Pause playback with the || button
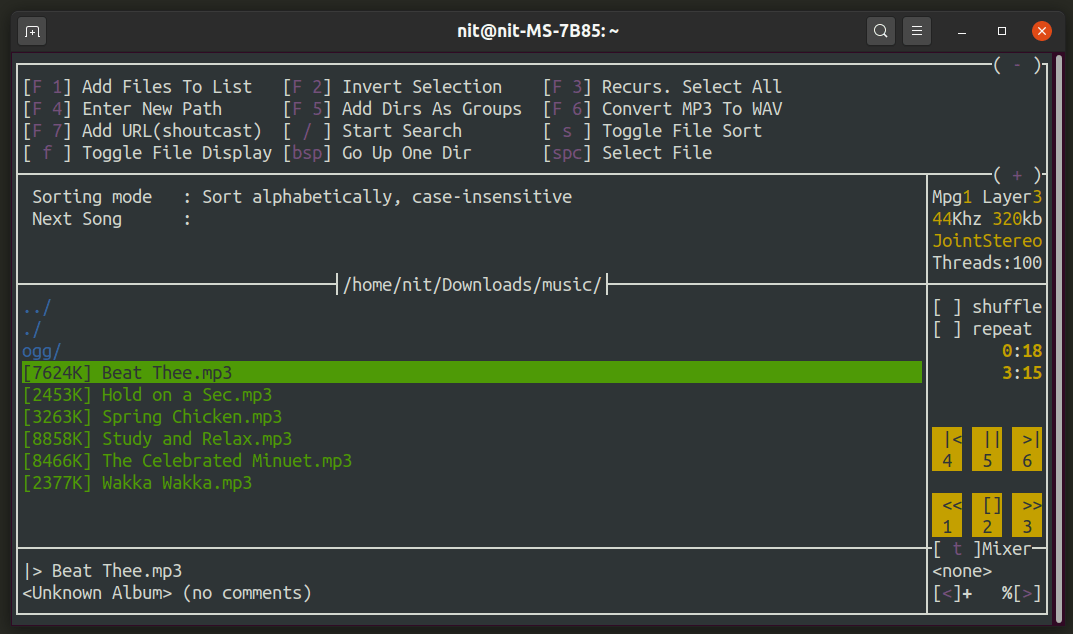This screenshot has width=1073, height=634. (x=986, y=448)
